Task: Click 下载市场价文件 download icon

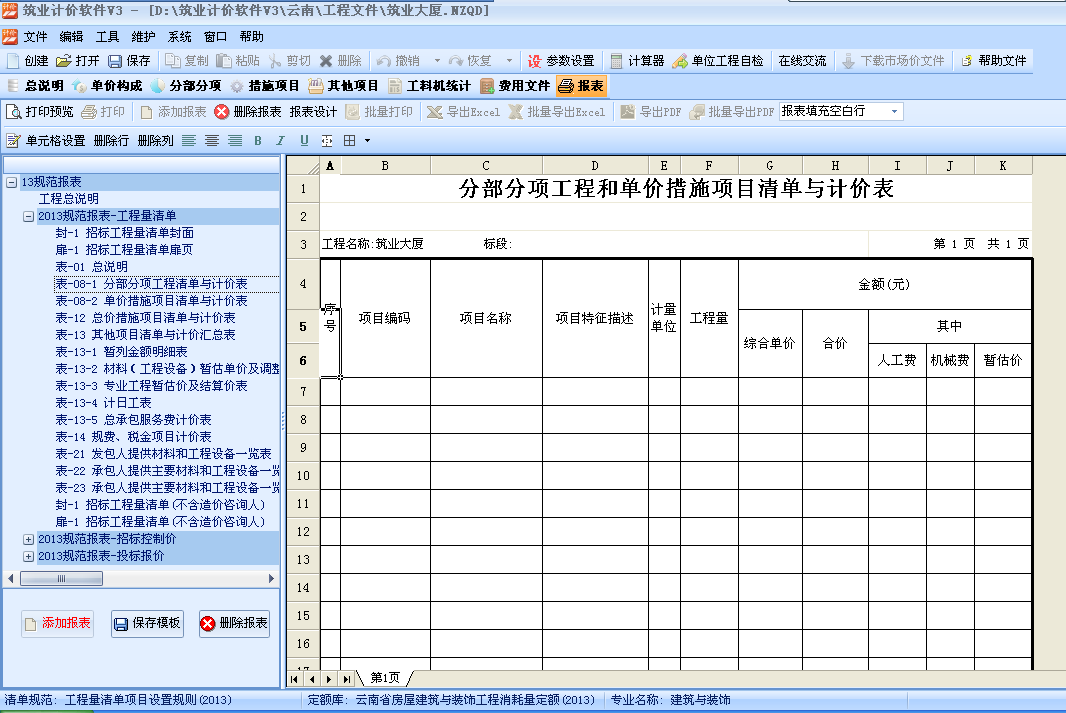Action: click(848, 61)
